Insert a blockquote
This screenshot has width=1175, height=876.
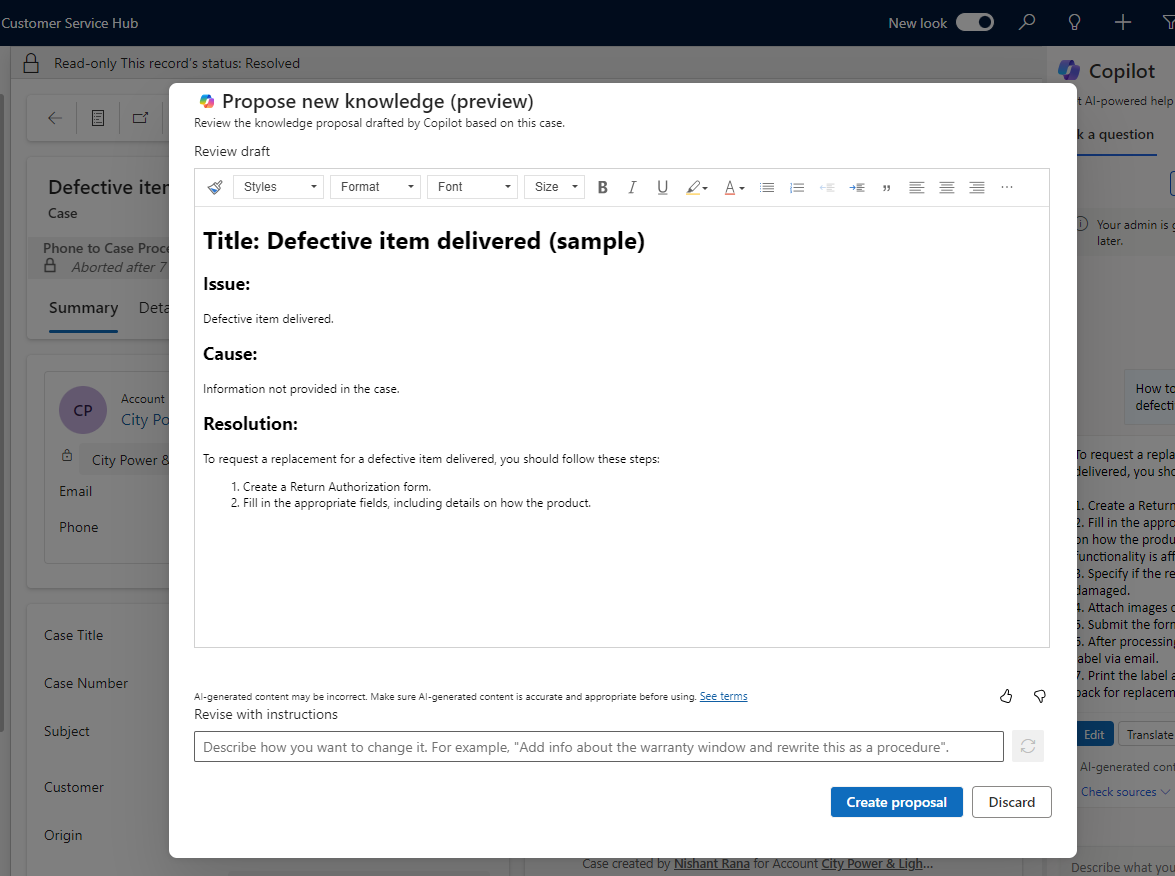click(x=886, y=187)
